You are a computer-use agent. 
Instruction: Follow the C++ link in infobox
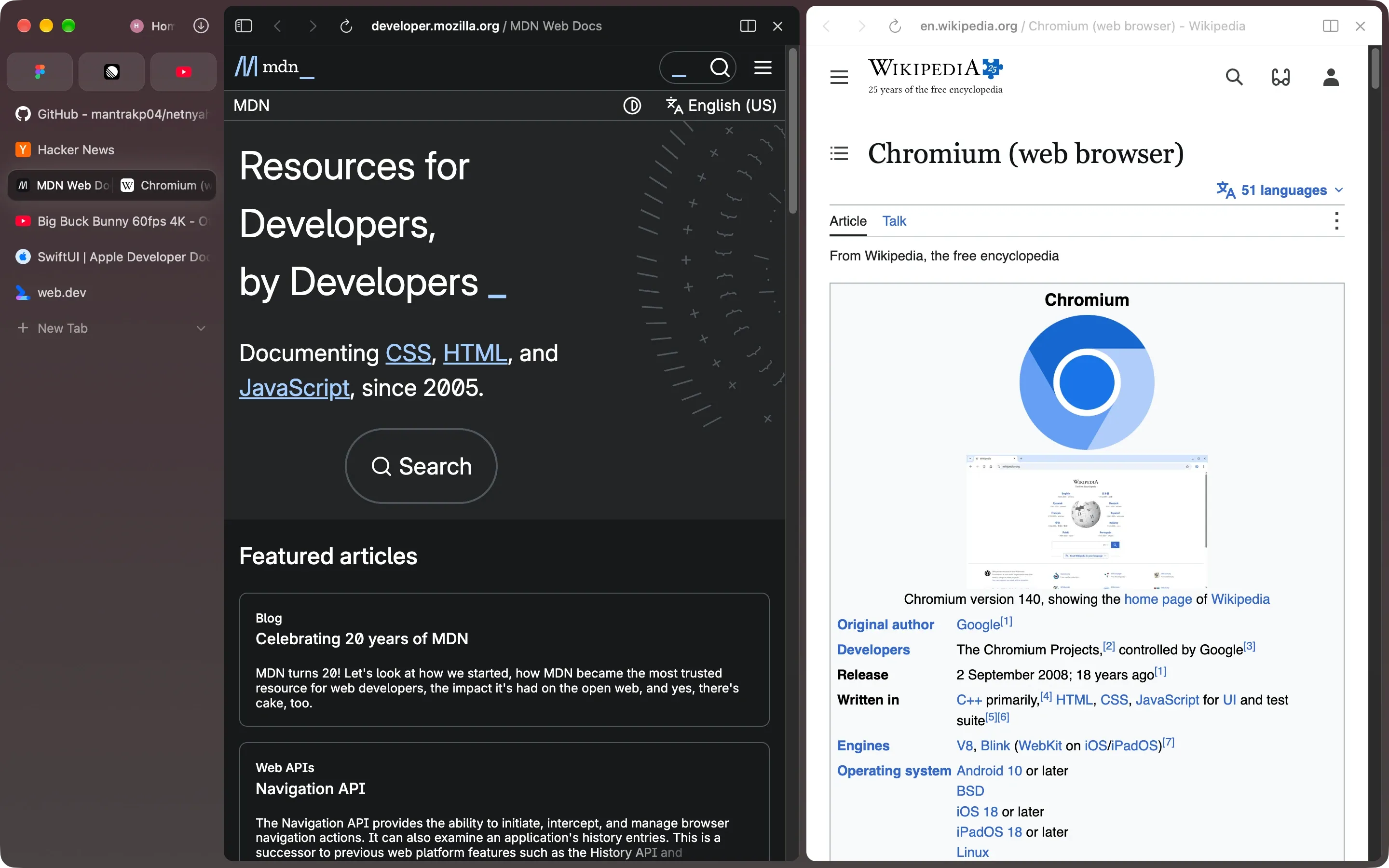(x=969, y=700)
